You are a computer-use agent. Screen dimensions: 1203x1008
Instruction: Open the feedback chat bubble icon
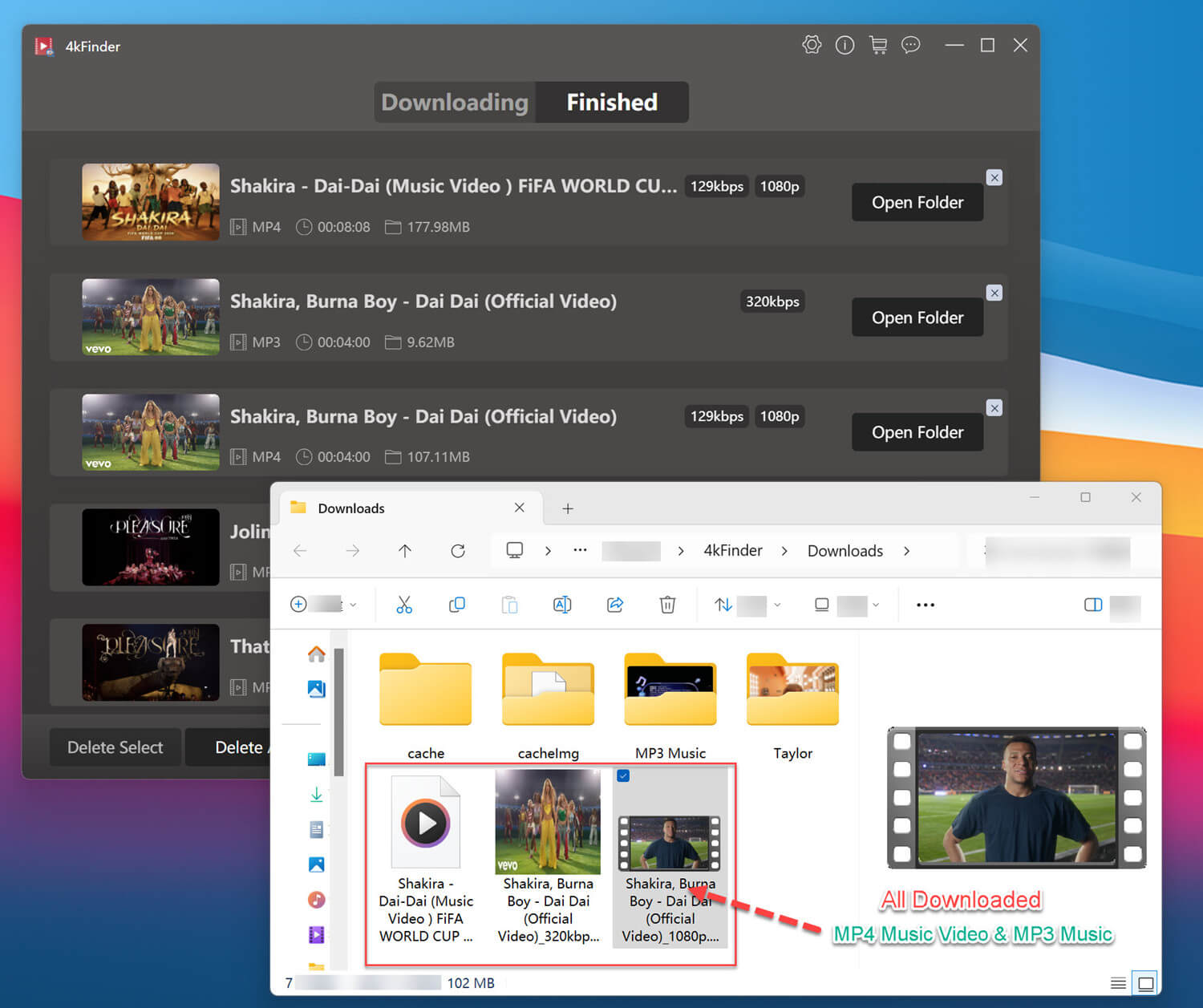(910, 45)
